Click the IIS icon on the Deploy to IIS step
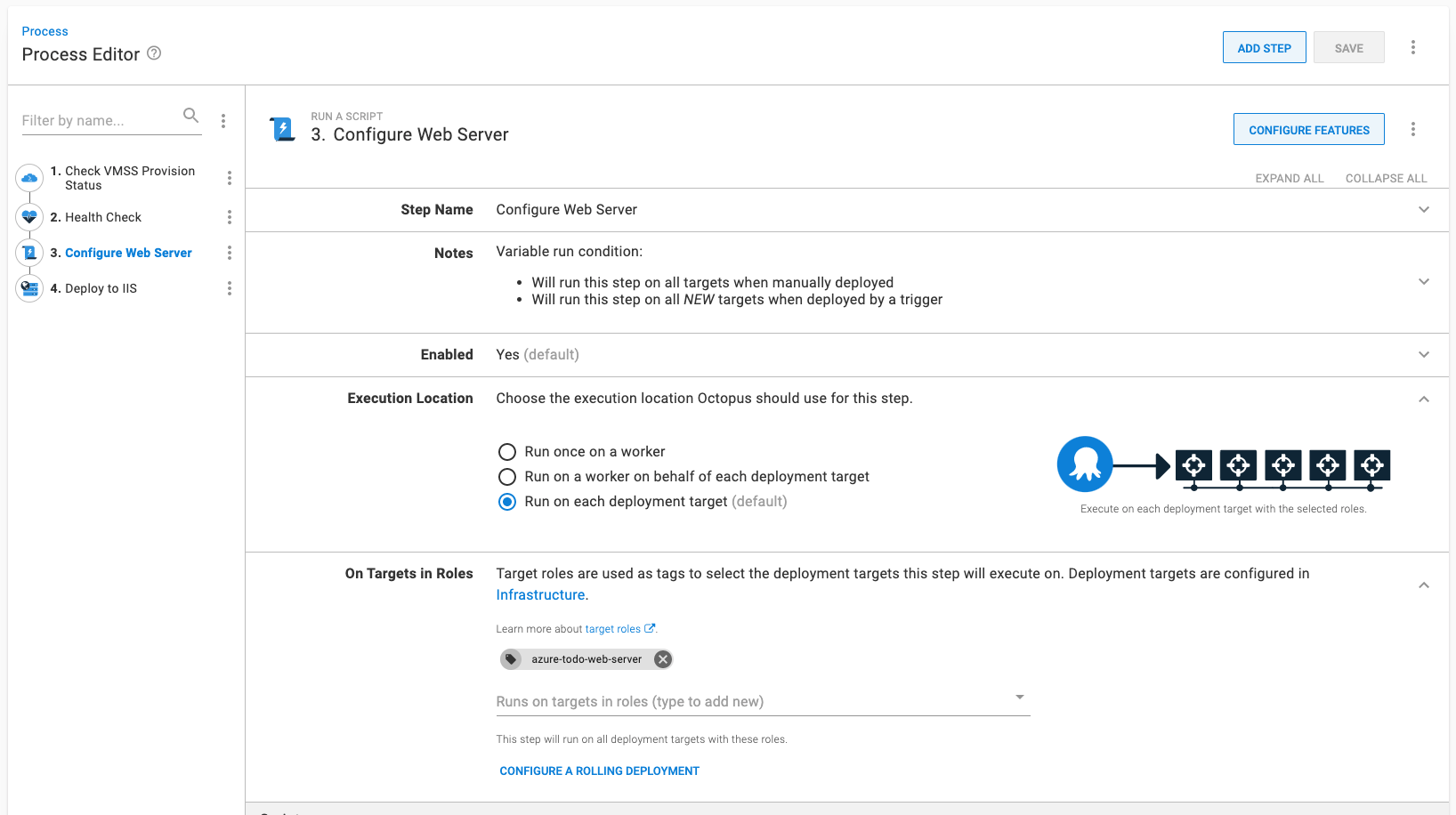The width and height of the screenshot is (1456, 815). click(29, 287)
